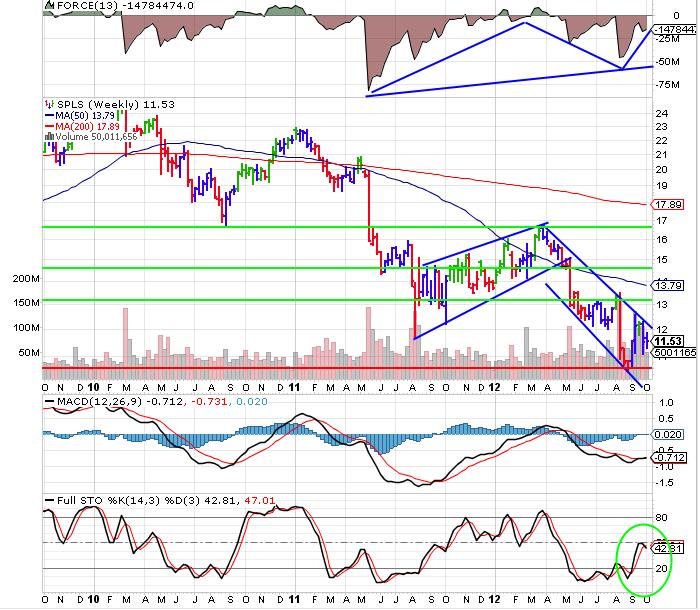Click the small icon before FORCE(13) label
Image resolution: width=700 pixels, height=610 pixels.
(x=50, y=5)
